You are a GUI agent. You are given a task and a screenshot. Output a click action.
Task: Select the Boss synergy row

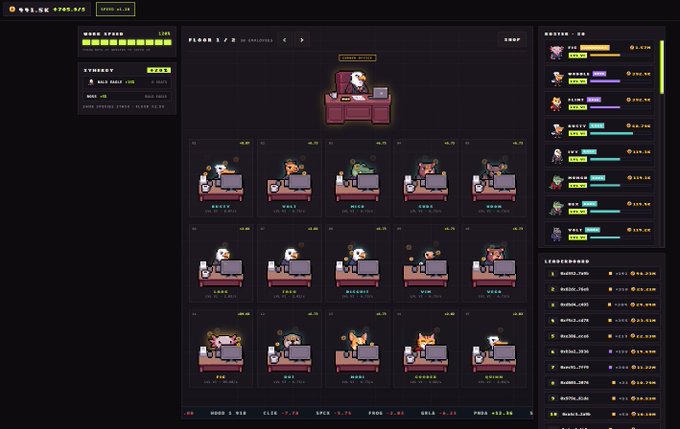point(127,96)
